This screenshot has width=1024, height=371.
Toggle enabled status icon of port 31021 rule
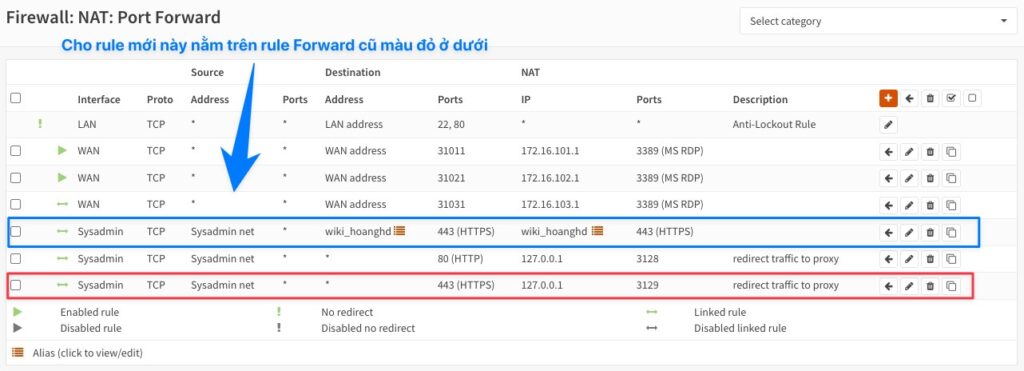click(x=62, y=178)
